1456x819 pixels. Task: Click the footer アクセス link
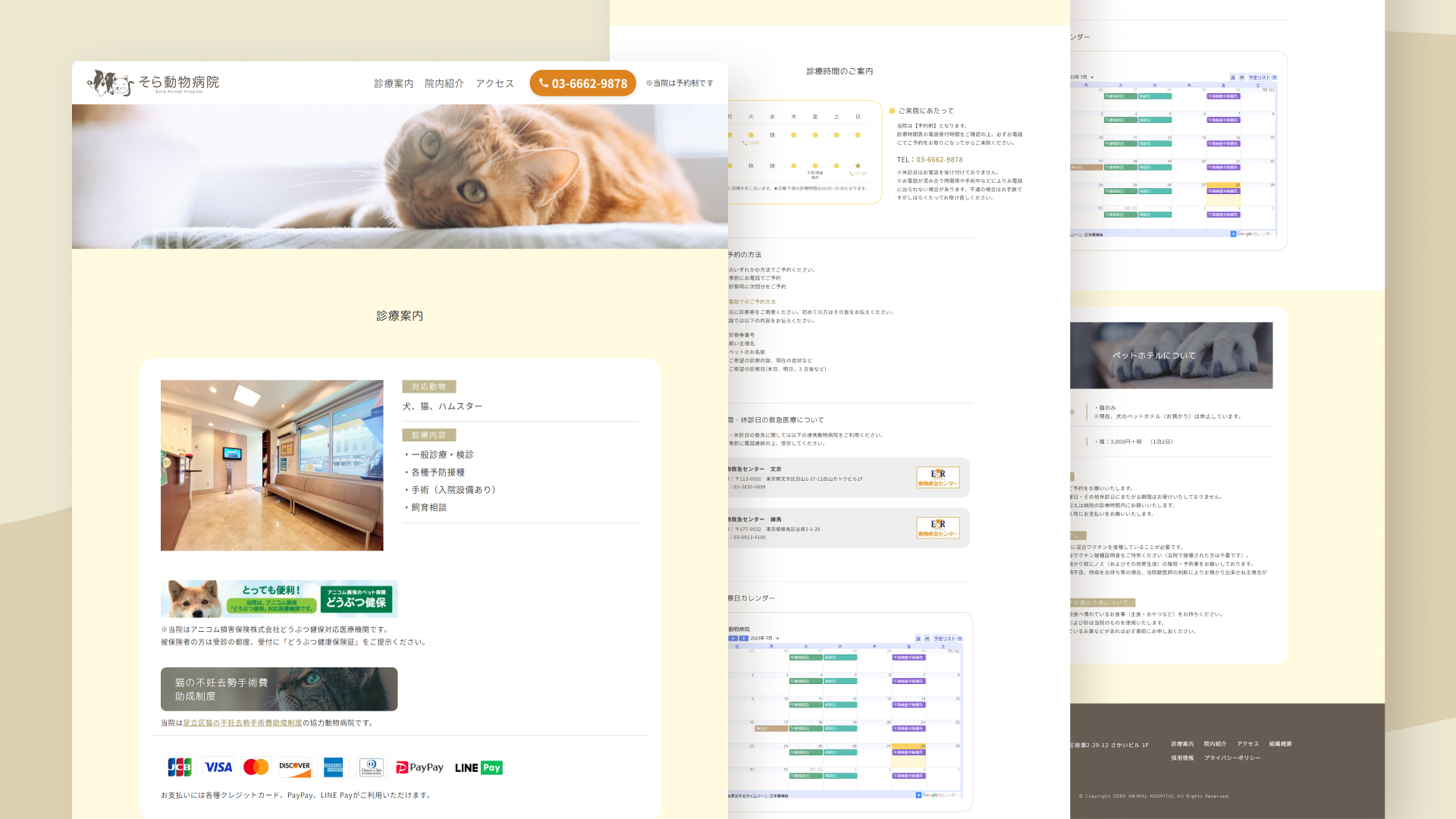1247,744
